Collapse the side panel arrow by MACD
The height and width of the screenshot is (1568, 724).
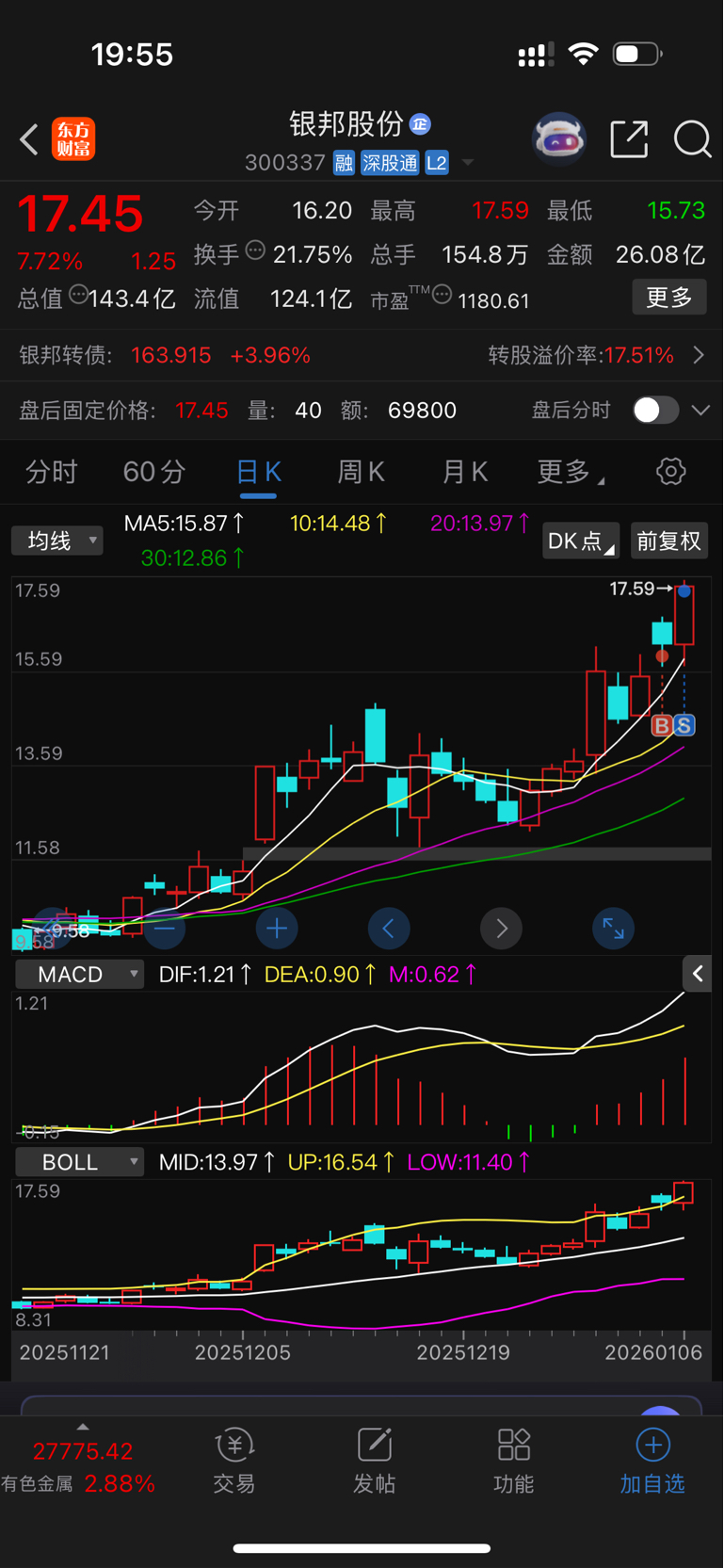pos(697,974)
